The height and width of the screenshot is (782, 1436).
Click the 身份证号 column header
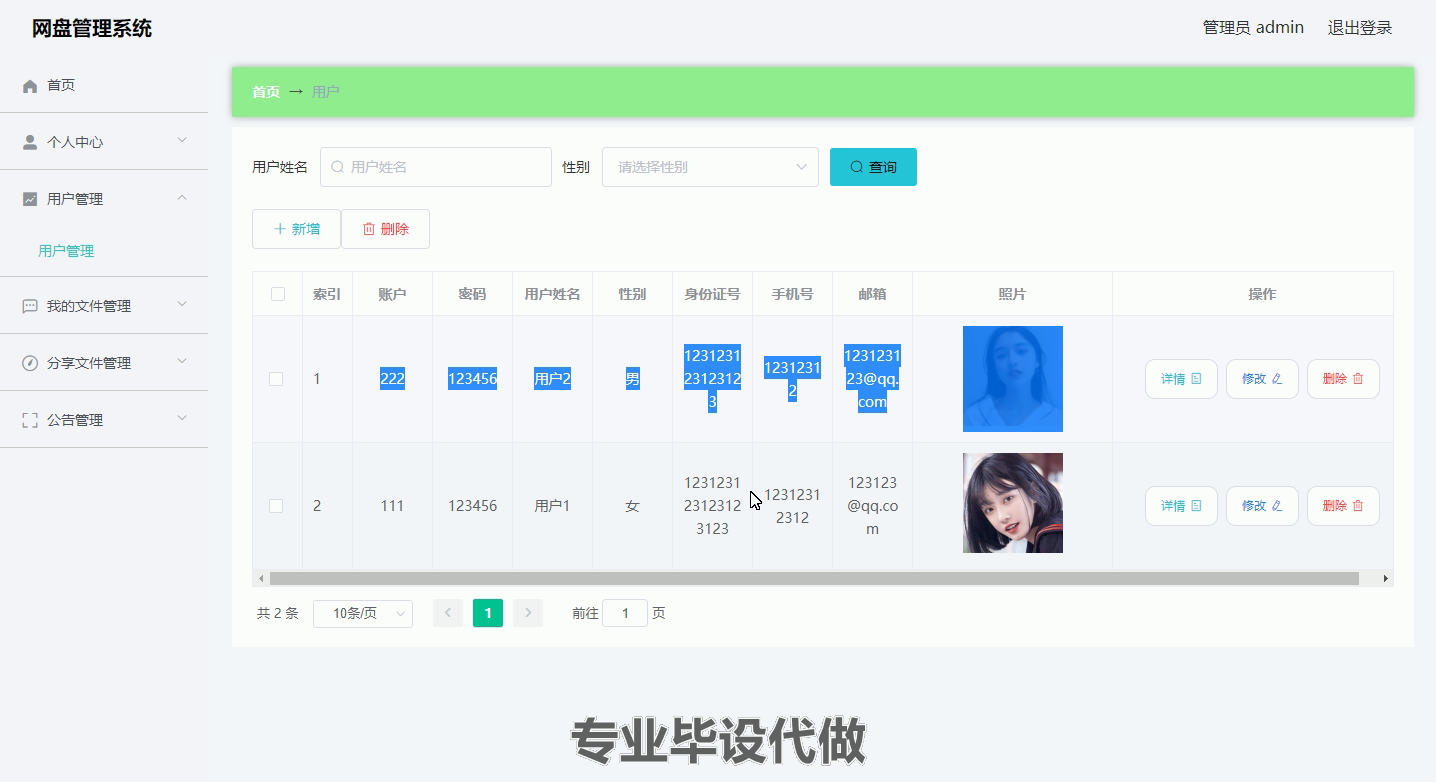(712, 294)
